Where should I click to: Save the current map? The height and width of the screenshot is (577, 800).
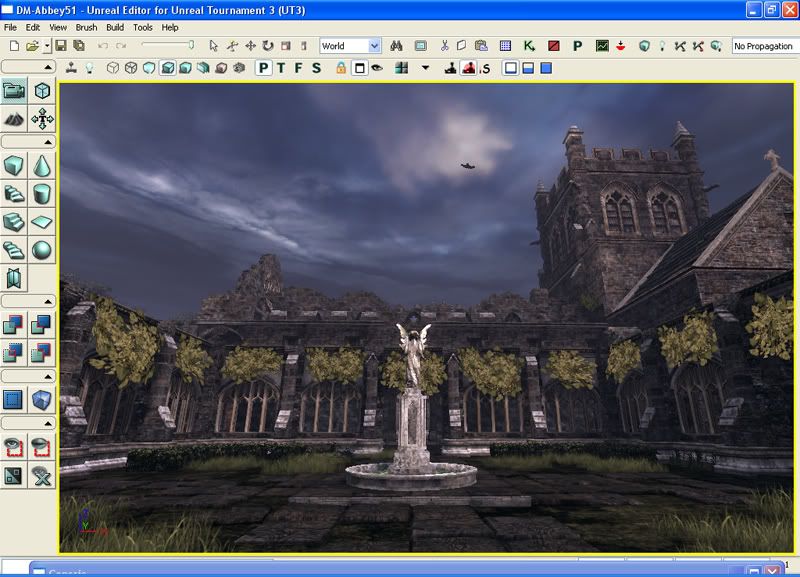[61, 46]
